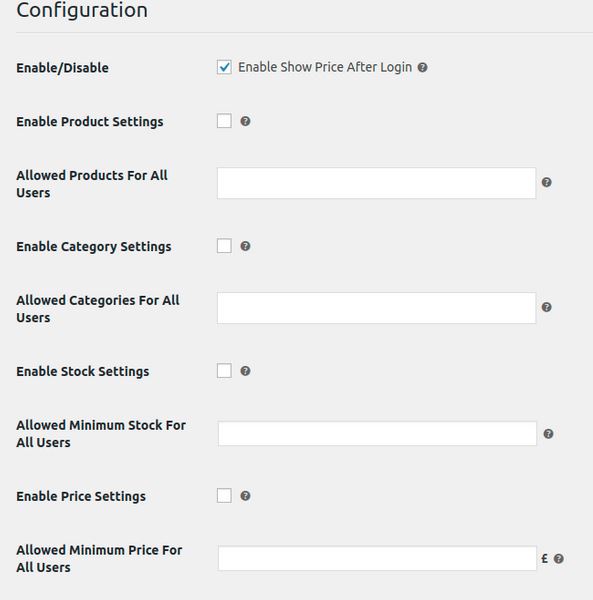Click the Enable Show Price After Login label

[x=325, y=67]
